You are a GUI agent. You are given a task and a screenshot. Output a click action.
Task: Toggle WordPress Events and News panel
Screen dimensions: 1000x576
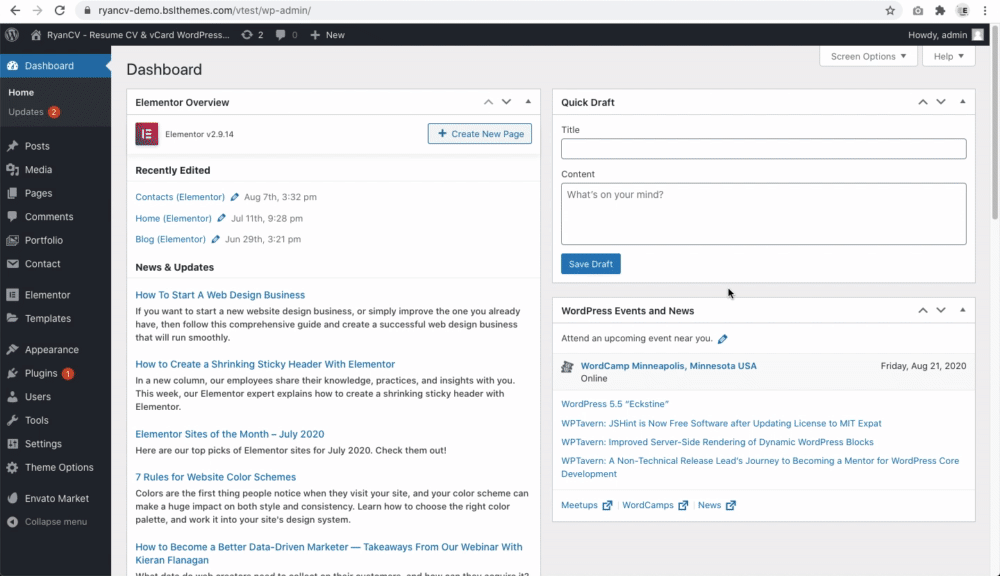click(x=962, y=311)
